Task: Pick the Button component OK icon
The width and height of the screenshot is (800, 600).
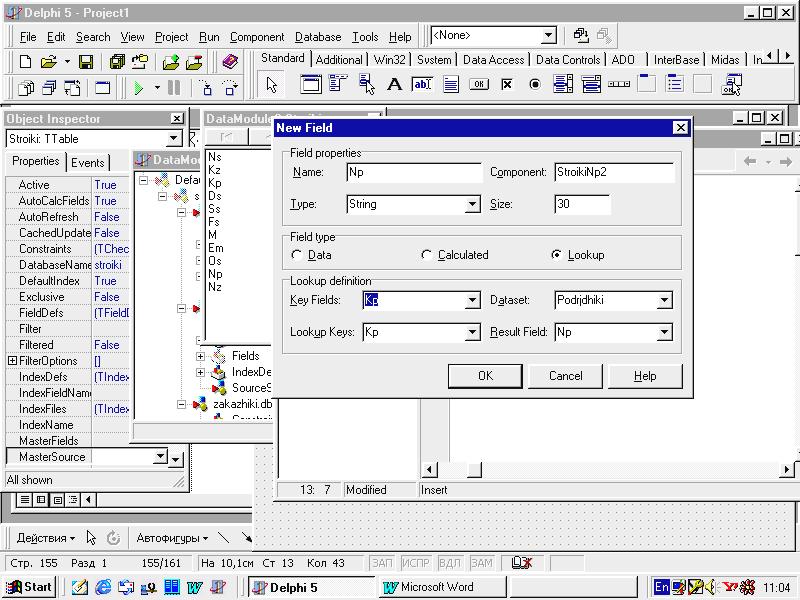Action: [479, 84]
